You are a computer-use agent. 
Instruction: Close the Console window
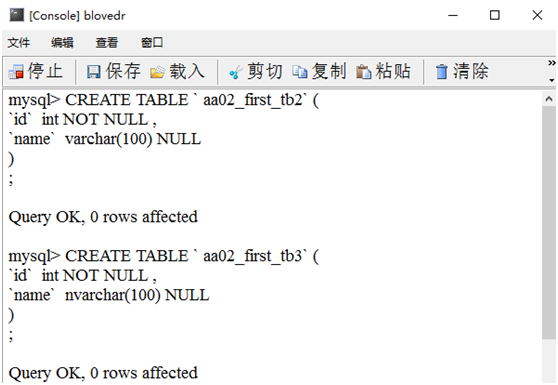pos(537,15)
